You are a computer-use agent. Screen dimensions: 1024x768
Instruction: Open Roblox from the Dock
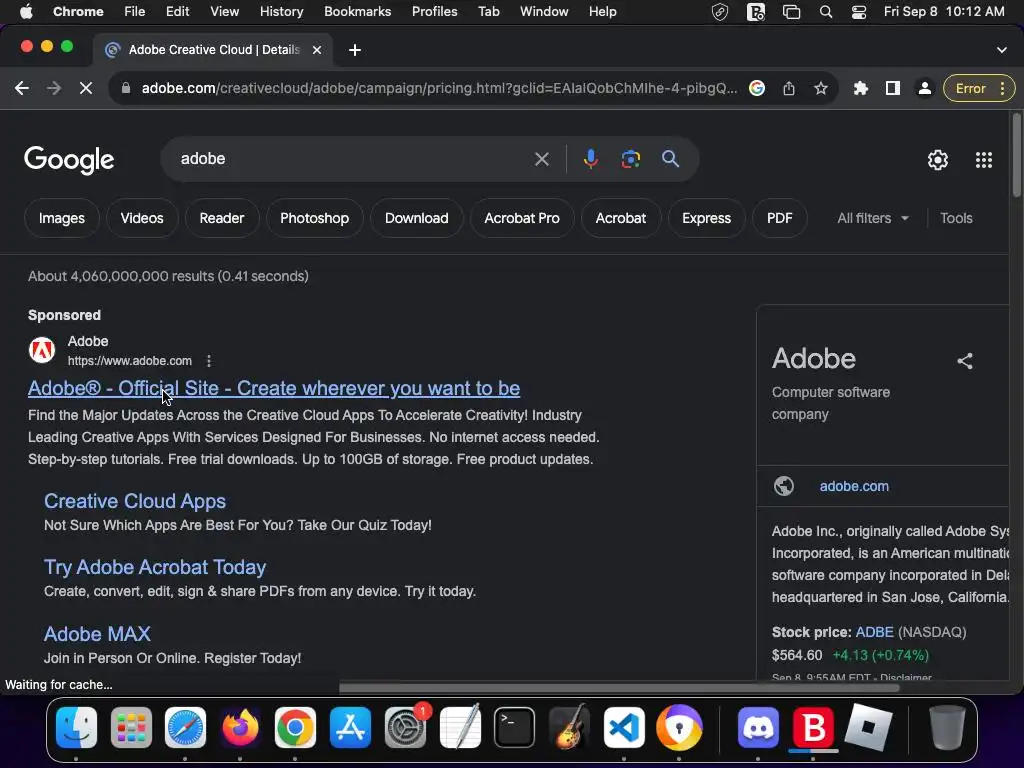tap(868, 727)
